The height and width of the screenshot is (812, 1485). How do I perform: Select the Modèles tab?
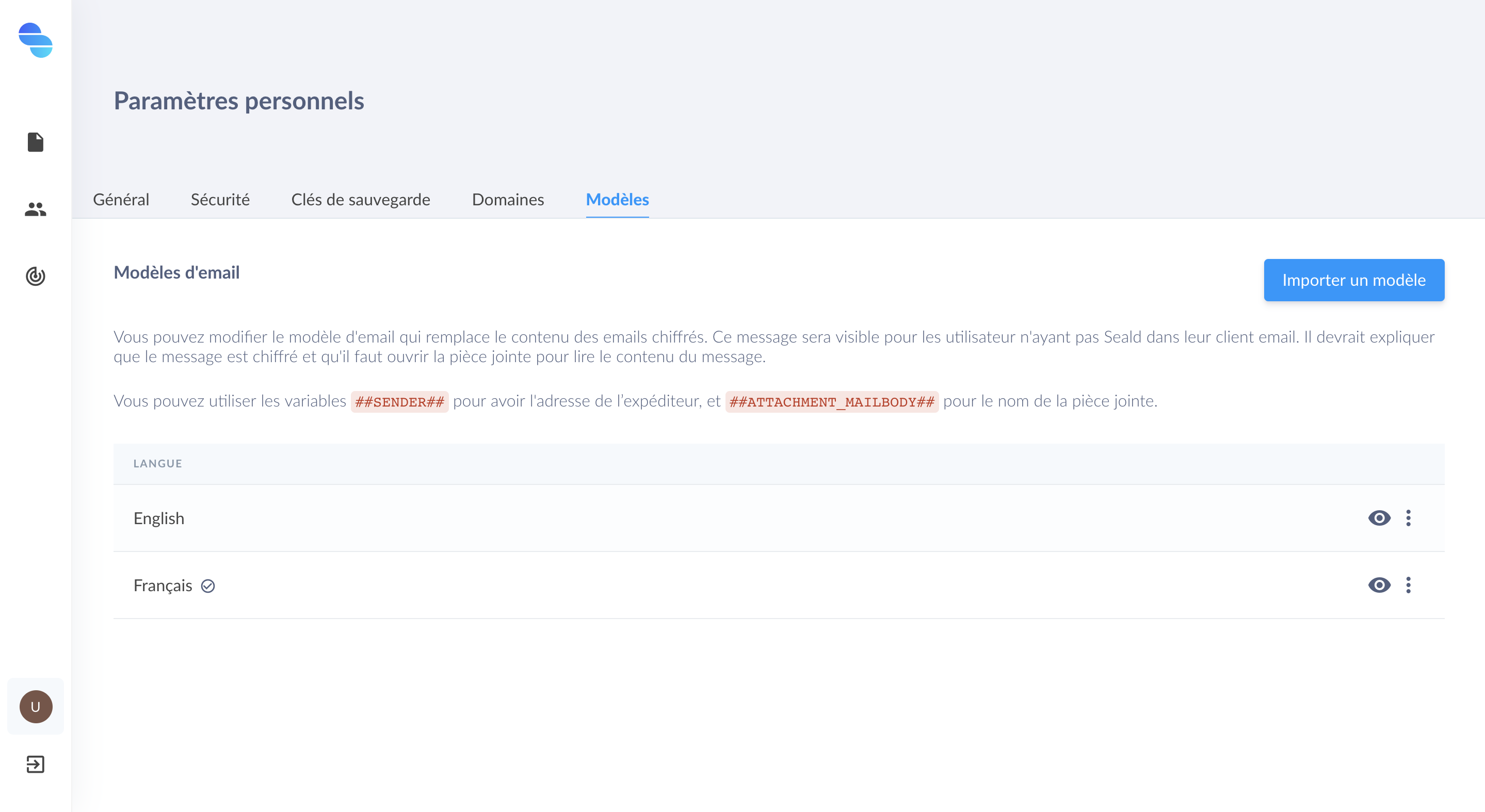click(618, 200)
